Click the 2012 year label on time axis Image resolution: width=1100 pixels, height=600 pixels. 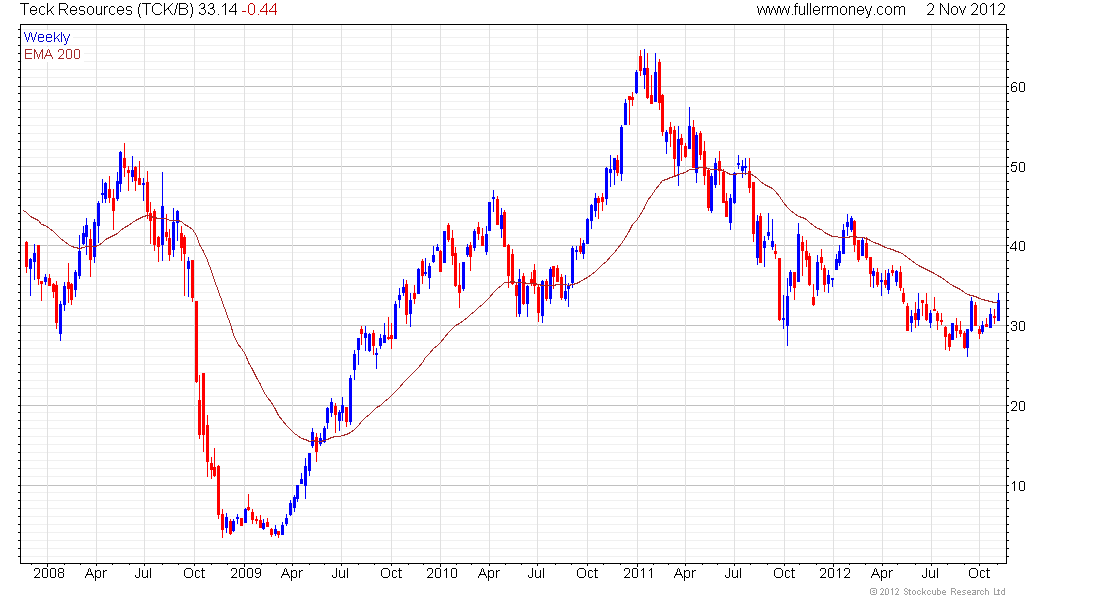tap(835, 573)
